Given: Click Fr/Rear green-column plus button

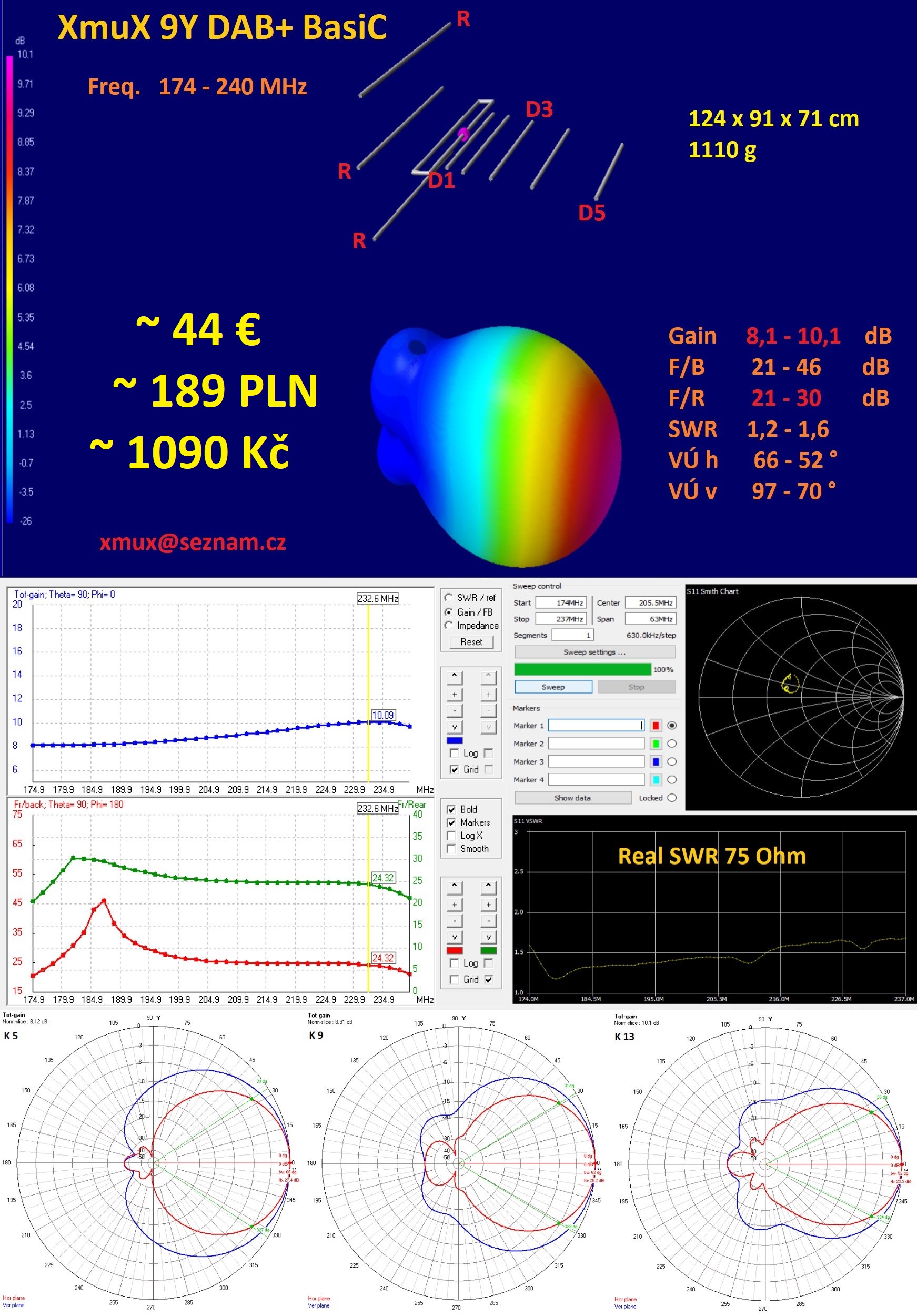Looking at the screenshot, I should point(488,905).
